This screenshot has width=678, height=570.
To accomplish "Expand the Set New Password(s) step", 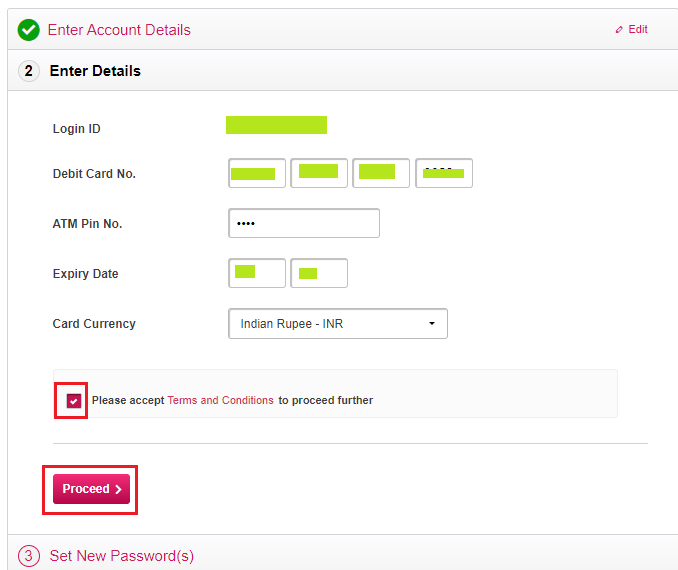I will [122, 556].
